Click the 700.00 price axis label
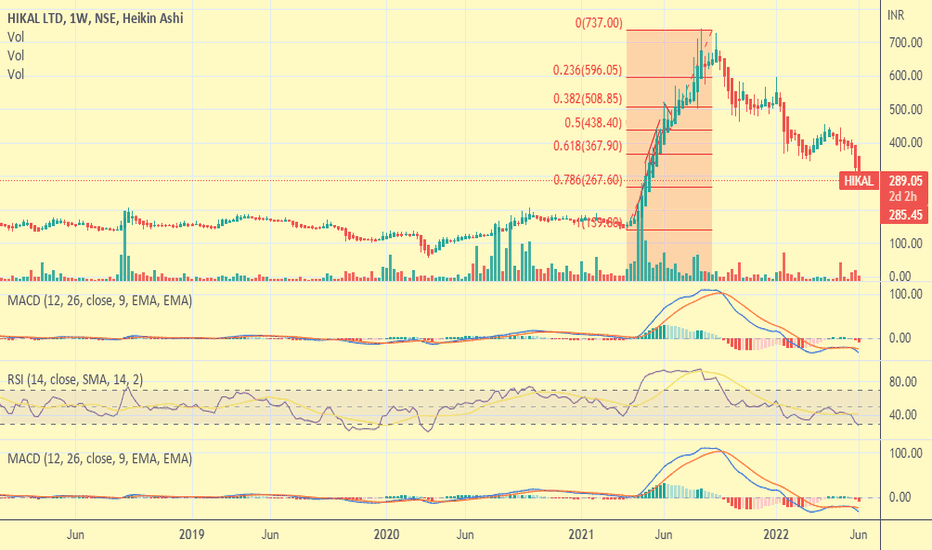The width and height of the screenshot is (932, 550). pyautogui.click(x=905, y=43)
